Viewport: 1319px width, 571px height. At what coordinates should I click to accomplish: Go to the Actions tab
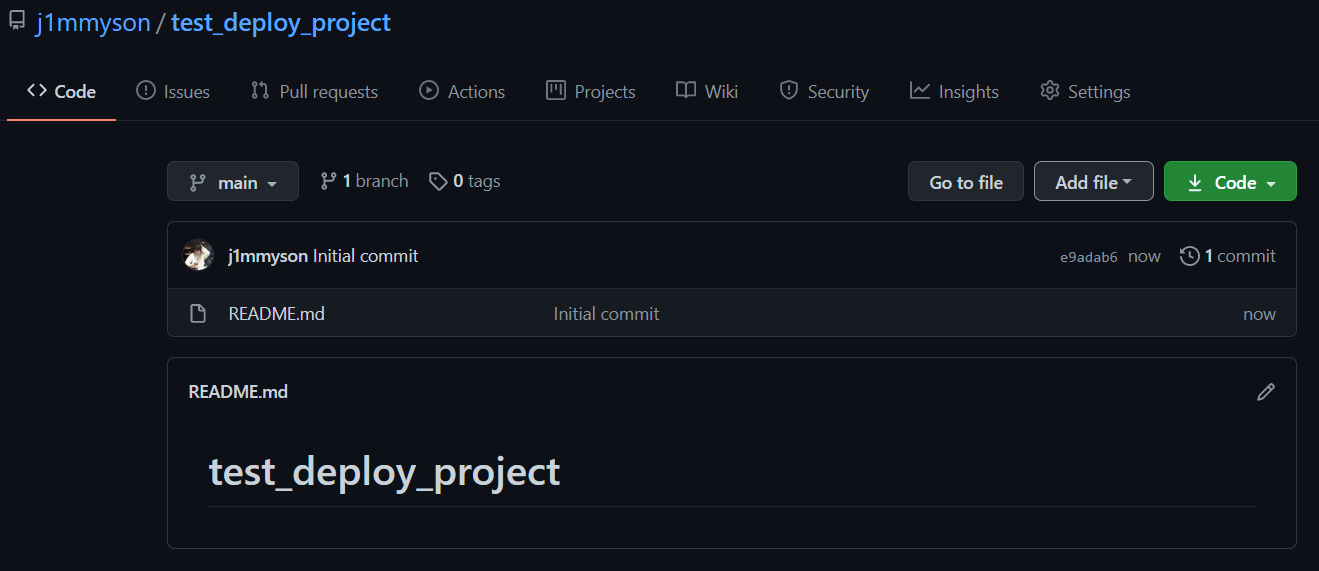(x=462, y=91)
